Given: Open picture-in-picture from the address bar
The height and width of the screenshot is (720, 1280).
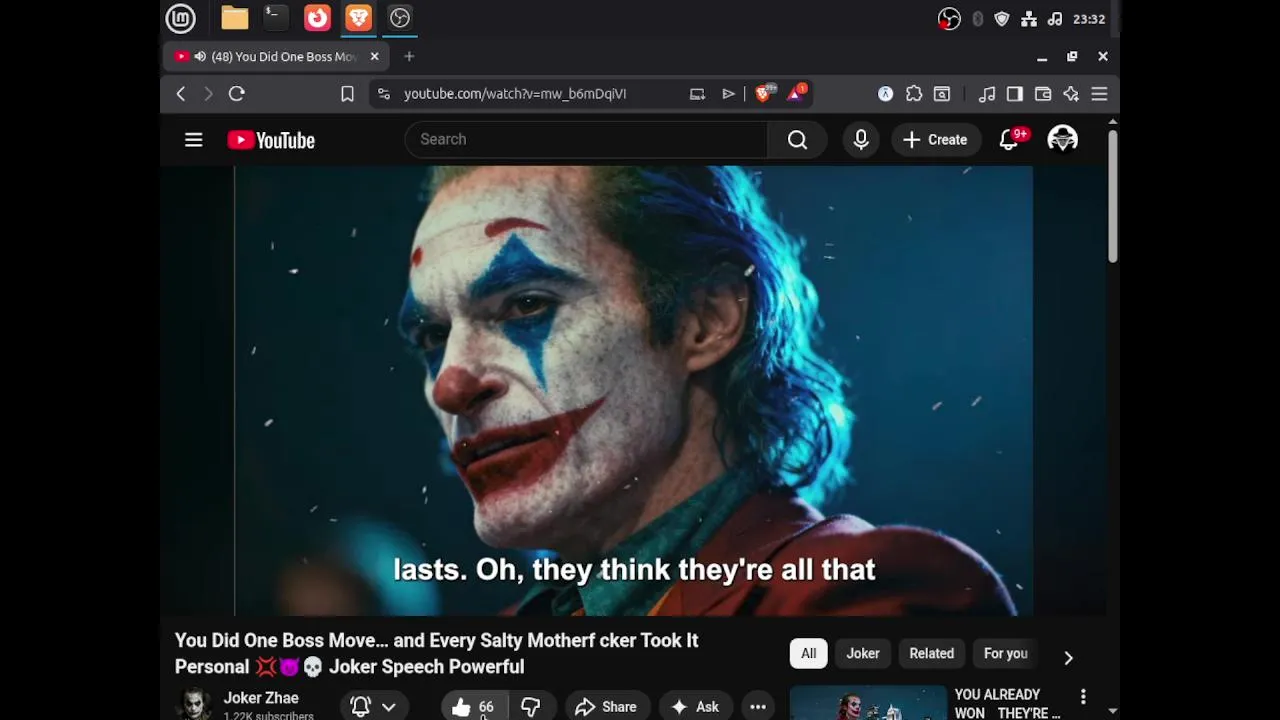Looking at the screenshot, I should (x=697, y=94).
